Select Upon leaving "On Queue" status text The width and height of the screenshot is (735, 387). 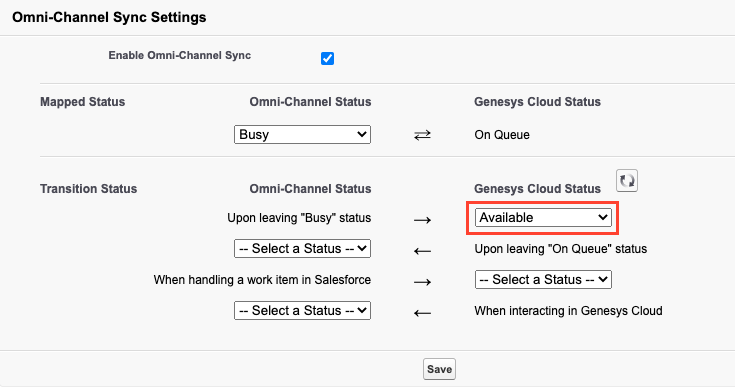point(561,249)
